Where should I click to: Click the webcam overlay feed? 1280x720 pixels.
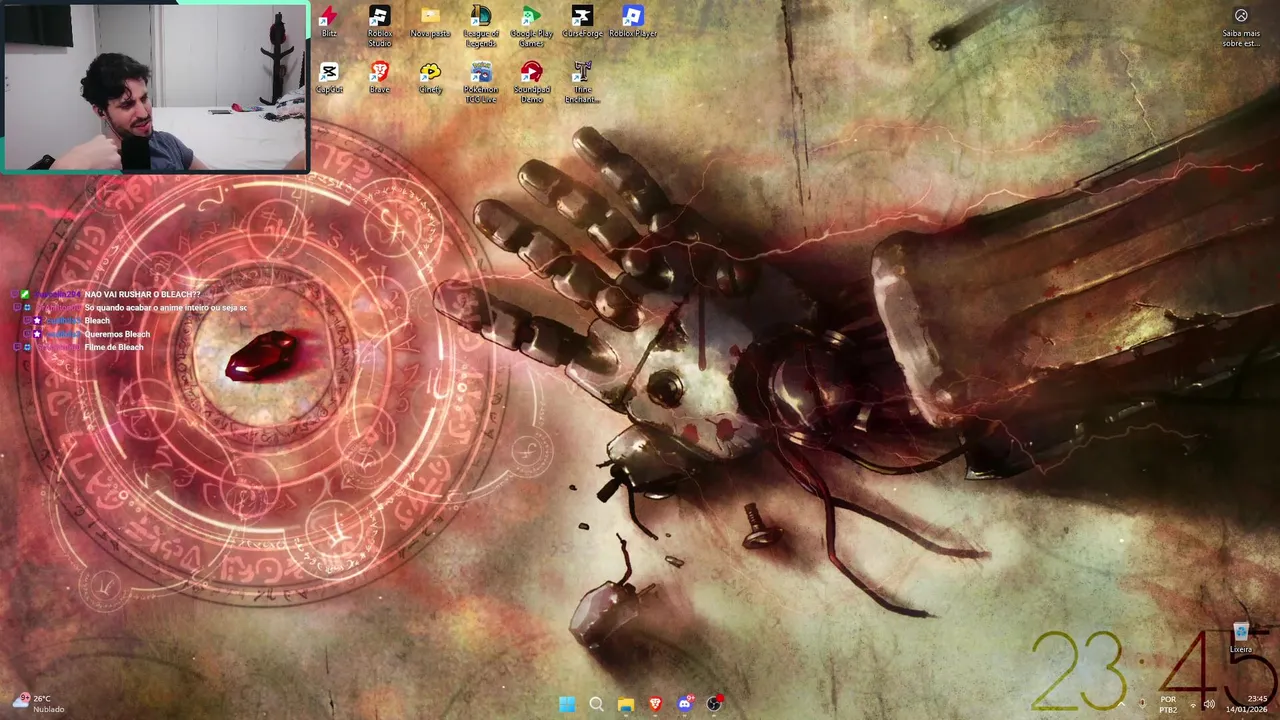pyautogui.click(x=155, y=87)
